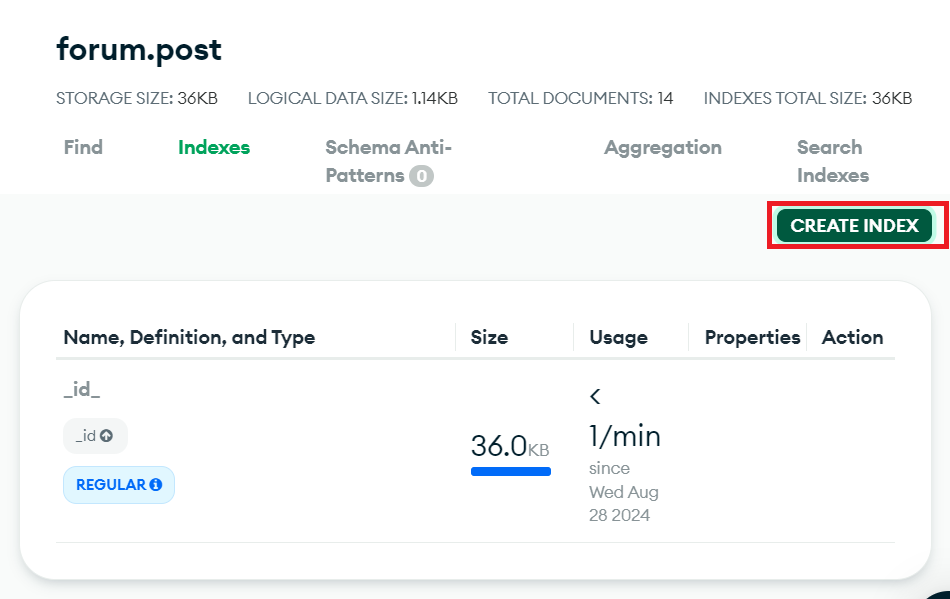
Task: Click the Schema Anti-Patterns count badge 0
Action: 421,176
